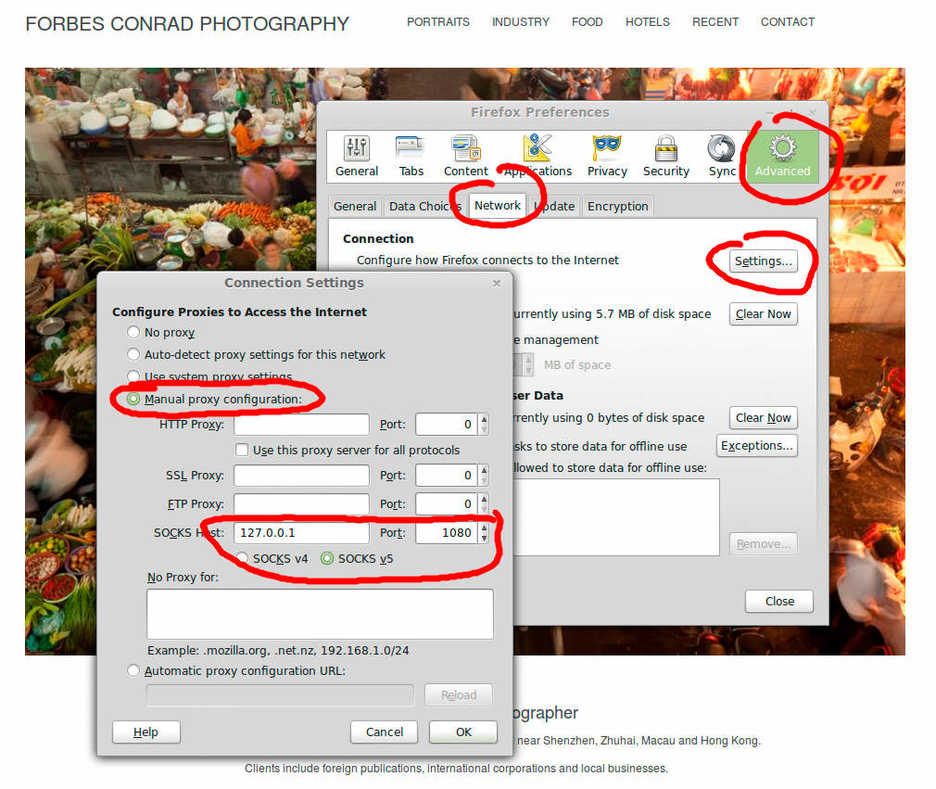The image size is (936, 789).
Task: Open the INDUSTRY page link
Action: click(x=521, y=22)
